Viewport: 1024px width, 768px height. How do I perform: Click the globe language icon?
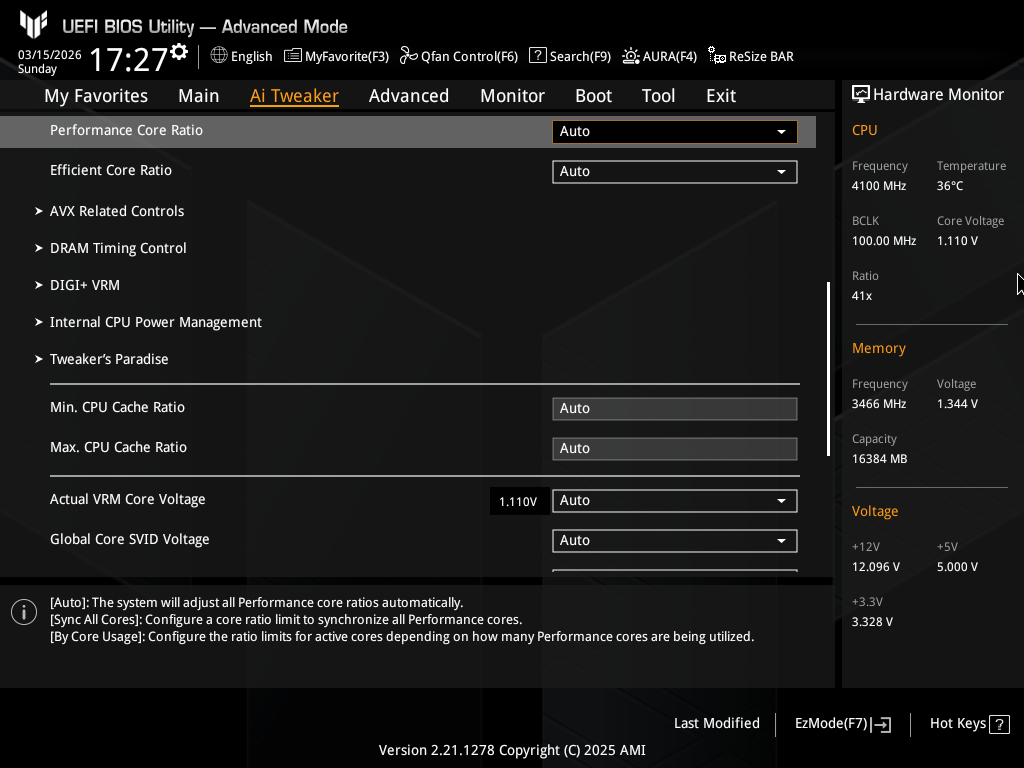tap(219, 56)
